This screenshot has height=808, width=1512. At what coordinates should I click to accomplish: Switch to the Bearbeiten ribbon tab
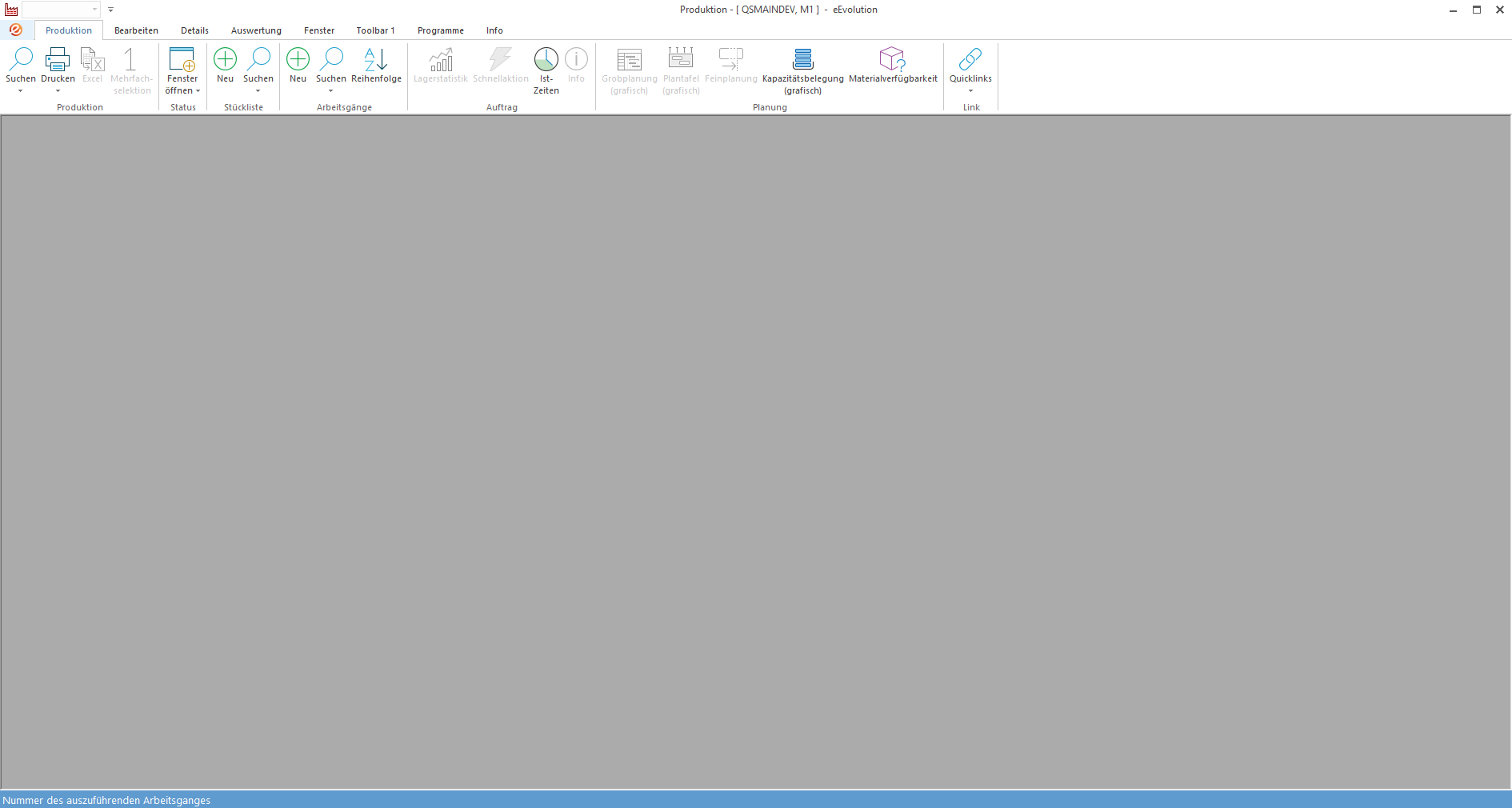[136, 30]
